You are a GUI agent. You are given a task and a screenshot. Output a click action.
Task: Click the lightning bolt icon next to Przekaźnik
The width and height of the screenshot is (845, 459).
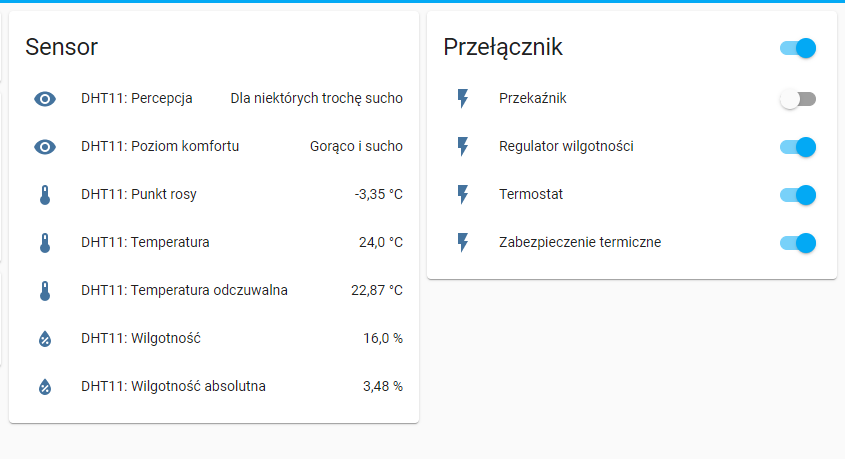click(463, 99)
